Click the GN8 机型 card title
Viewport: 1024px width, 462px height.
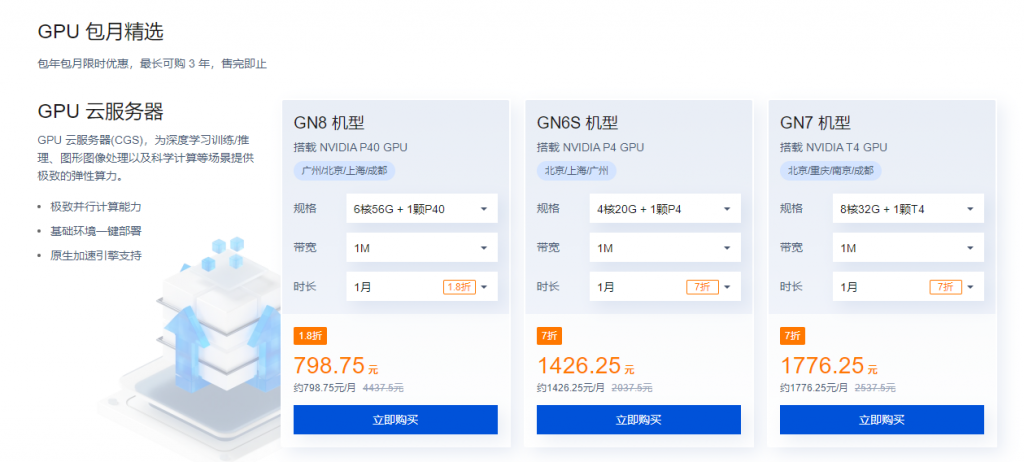point(334,123)
